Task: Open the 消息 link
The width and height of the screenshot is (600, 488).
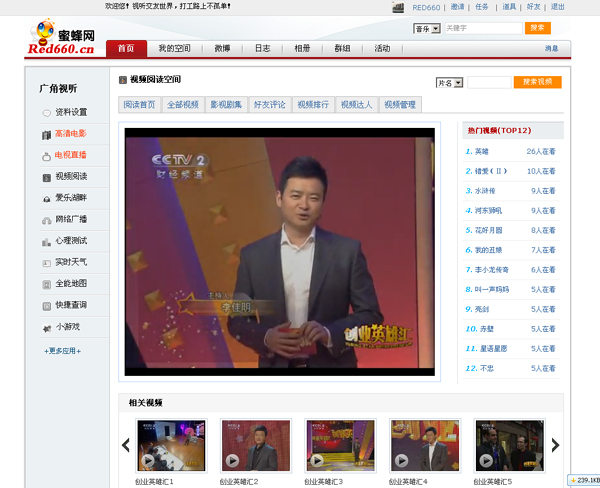Action: 551,49
